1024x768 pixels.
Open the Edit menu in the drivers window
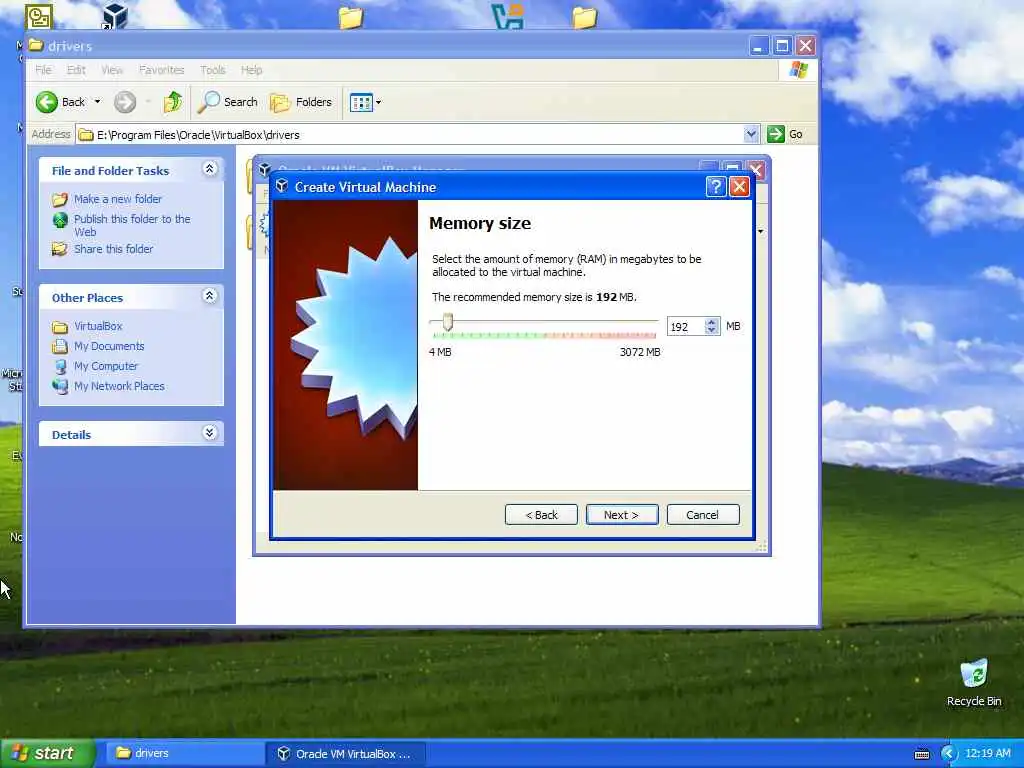coord(76,70)
